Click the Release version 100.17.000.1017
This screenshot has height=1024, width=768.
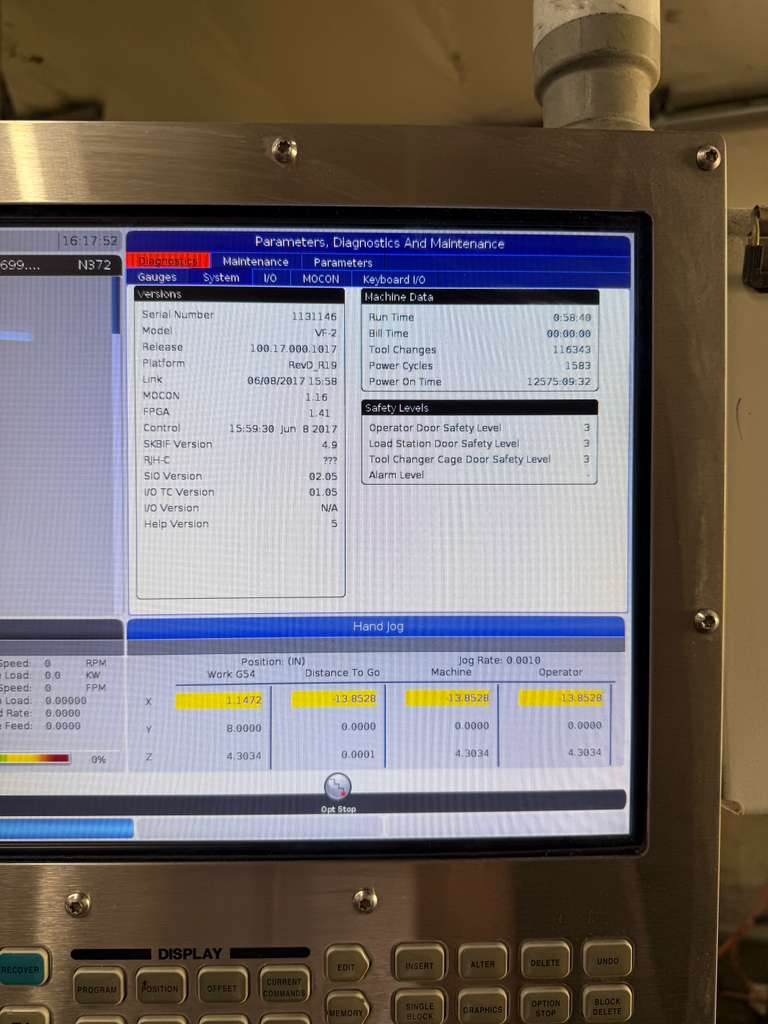[293, 349]
